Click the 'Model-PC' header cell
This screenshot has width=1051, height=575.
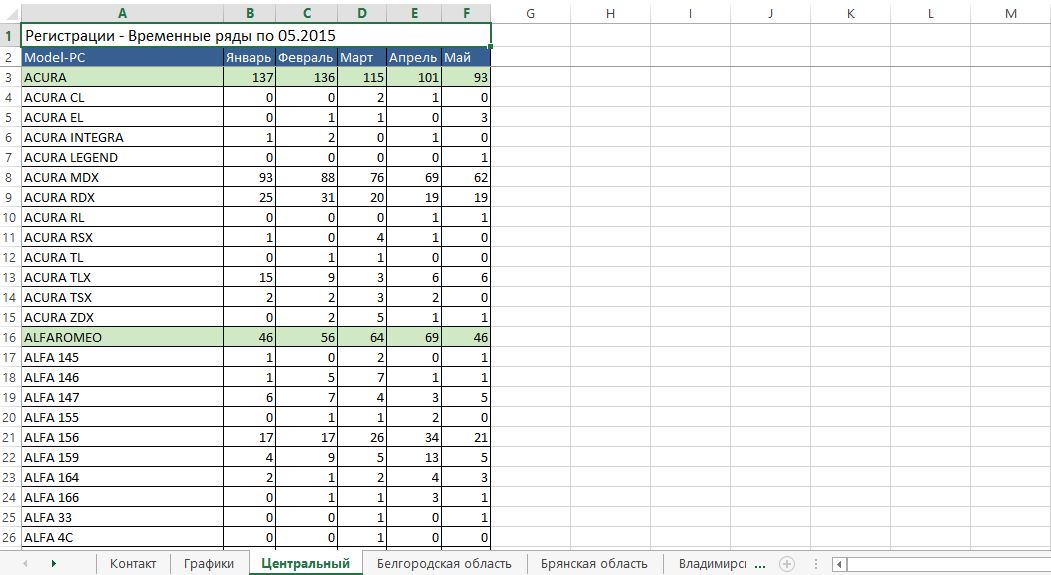pyautogui.click(x=122, y=58)
